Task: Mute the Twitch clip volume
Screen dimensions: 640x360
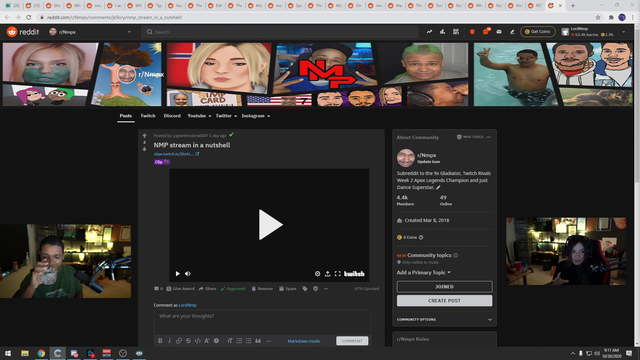Action: coord(188,273)
